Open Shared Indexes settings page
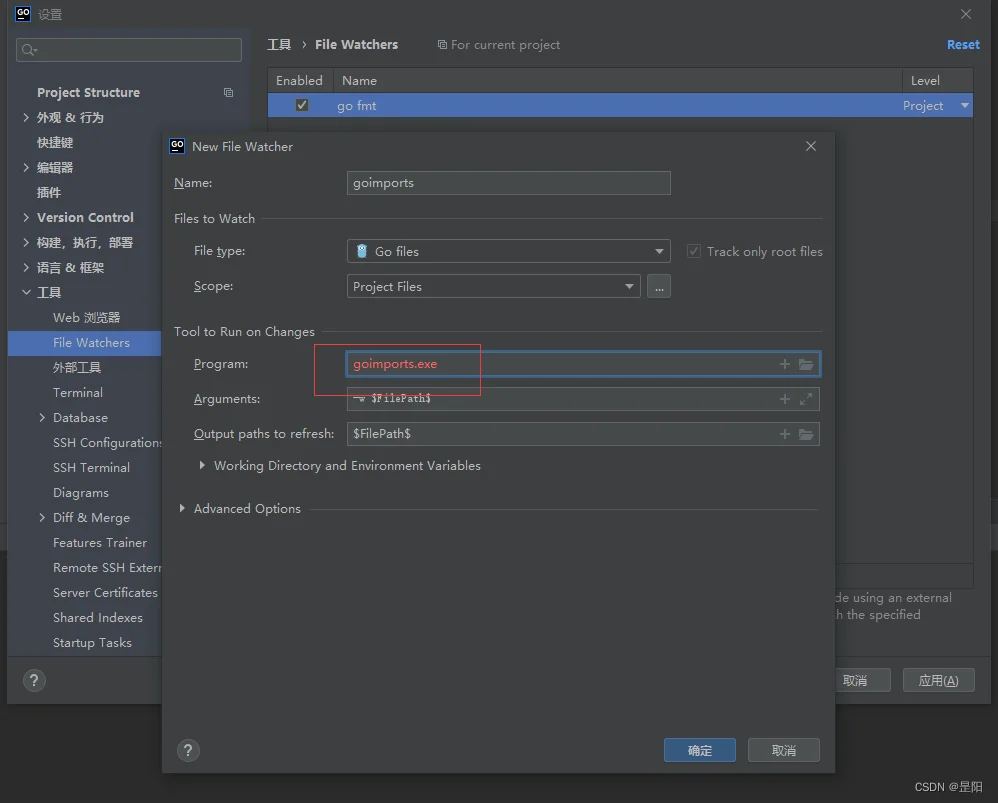 coord(97,617)
